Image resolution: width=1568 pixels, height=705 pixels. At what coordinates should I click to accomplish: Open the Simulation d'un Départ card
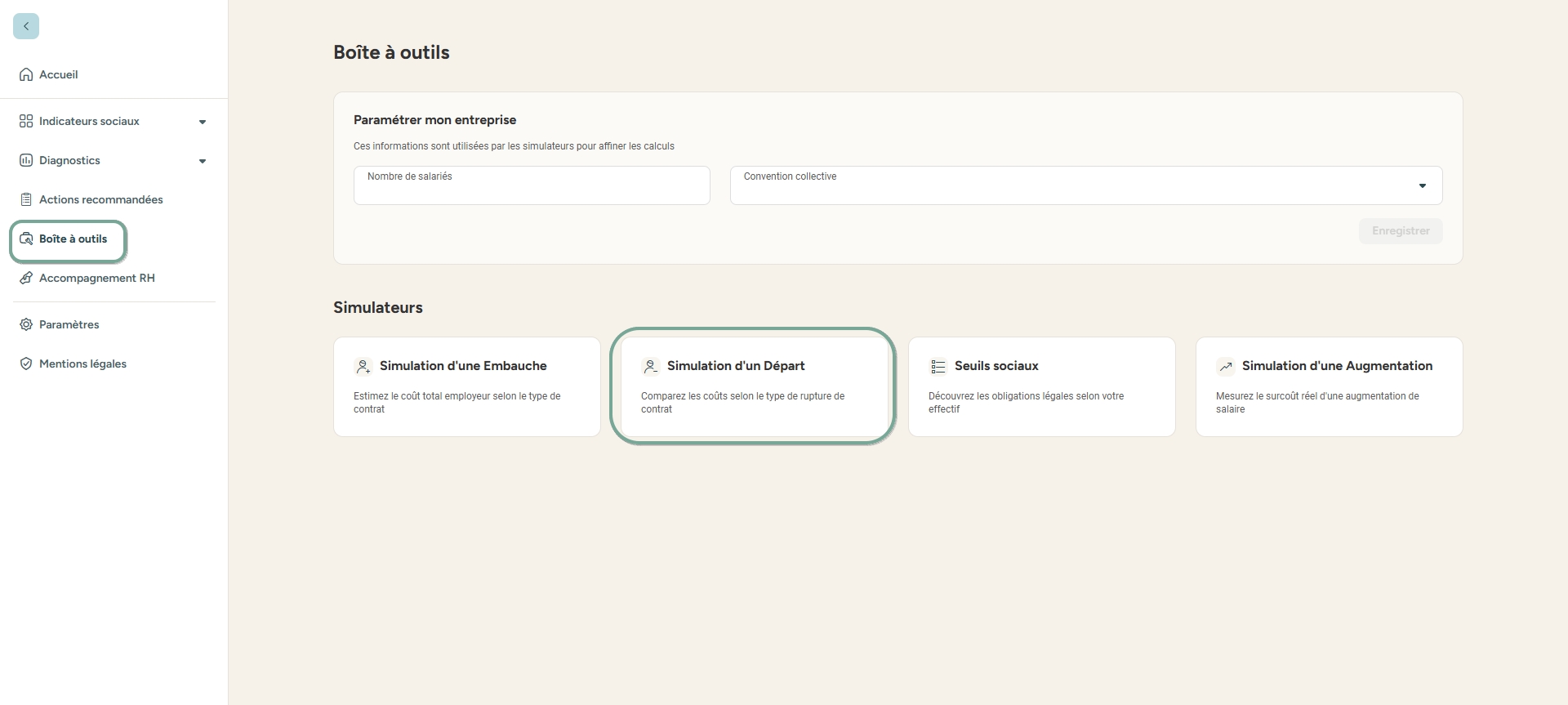[x=754, y=386]
